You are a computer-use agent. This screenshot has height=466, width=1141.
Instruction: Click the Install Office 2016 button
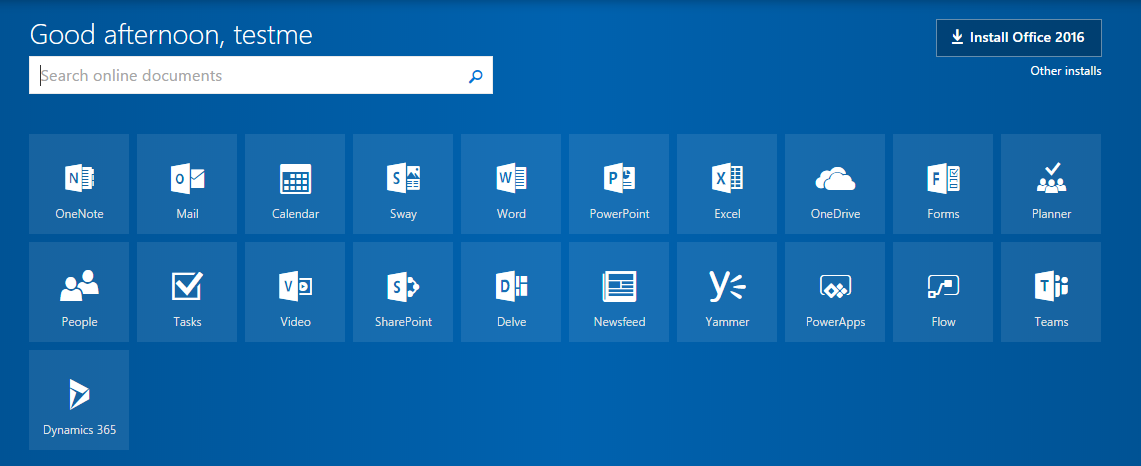coord(1019,38)
